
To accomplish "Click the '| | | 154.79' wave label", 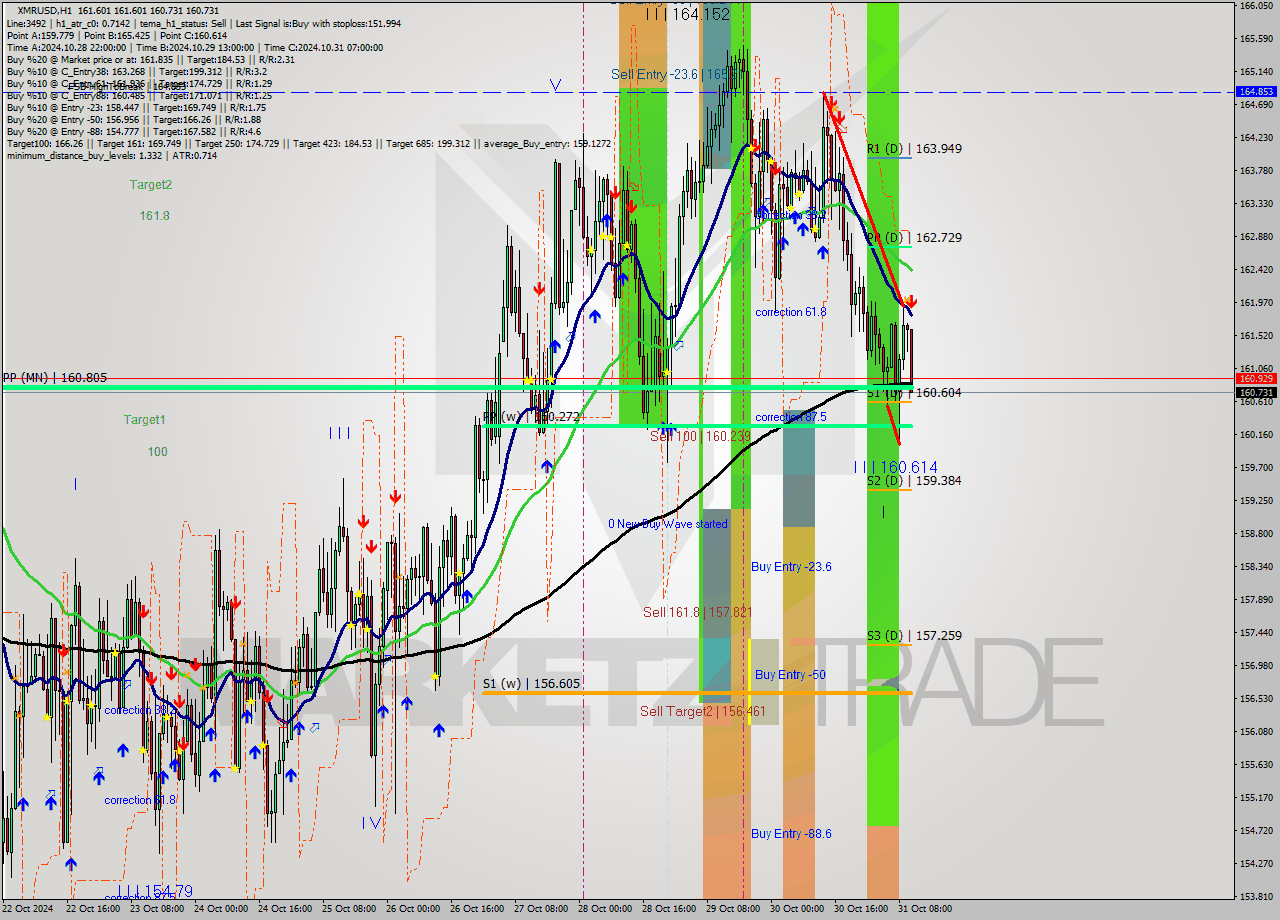I will (x=156, y=891).
